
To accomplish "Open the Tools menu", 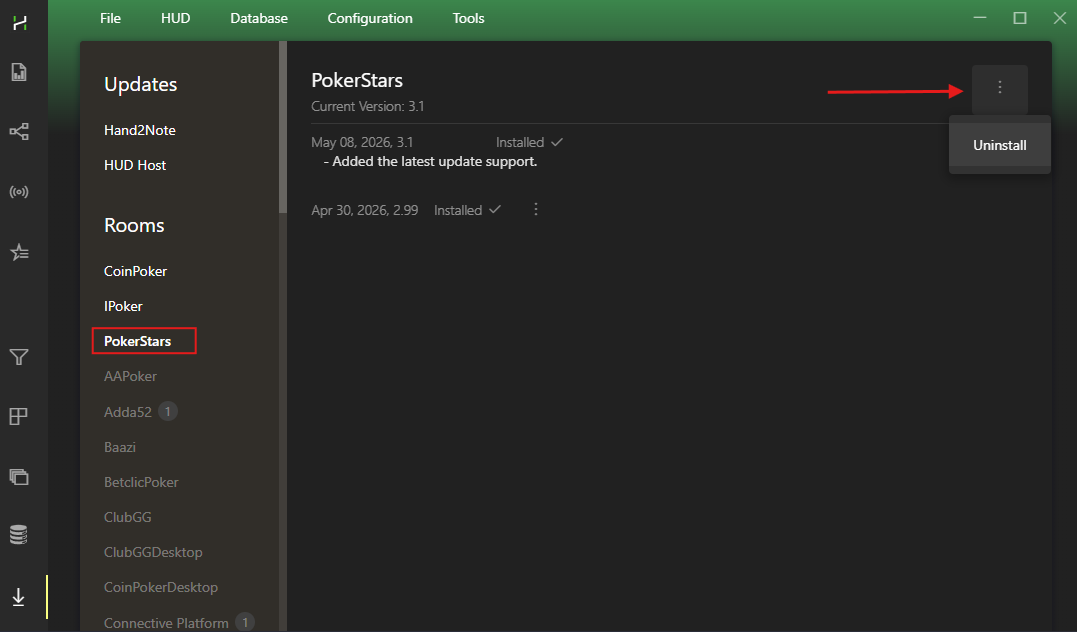I will [468, 19].
